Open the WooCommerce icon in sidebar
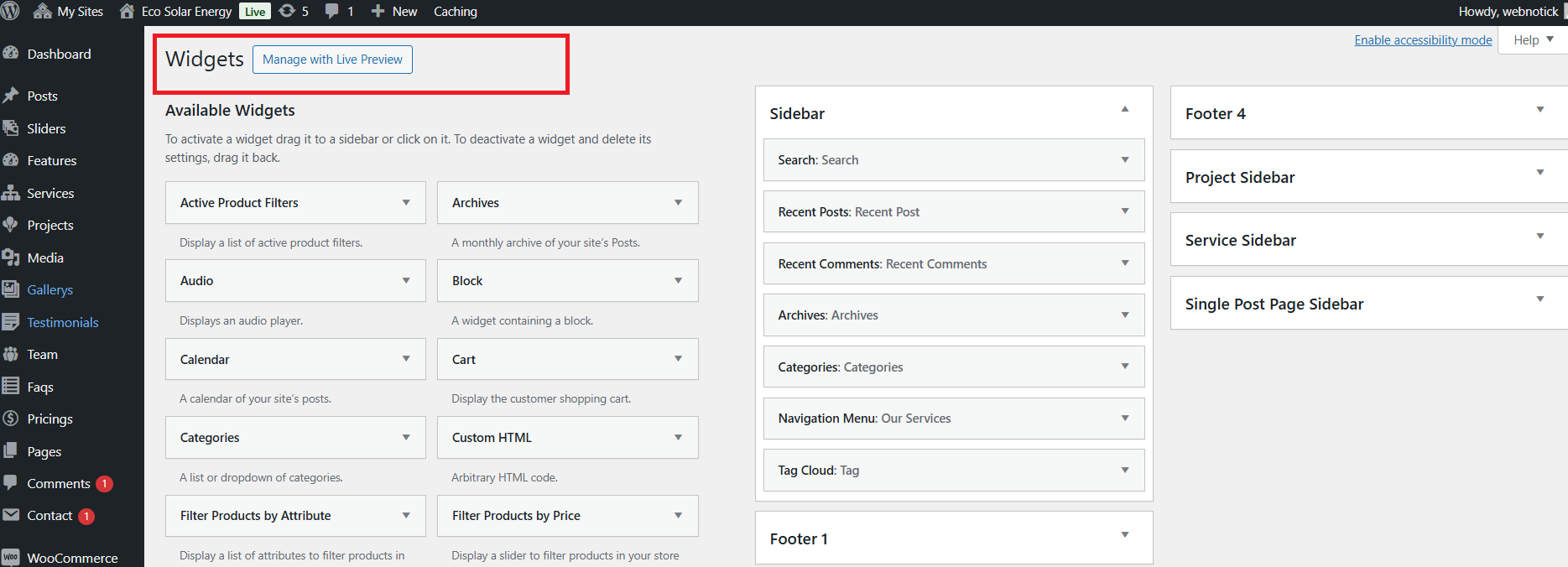1568x567 pixels. tap(11, 558)
